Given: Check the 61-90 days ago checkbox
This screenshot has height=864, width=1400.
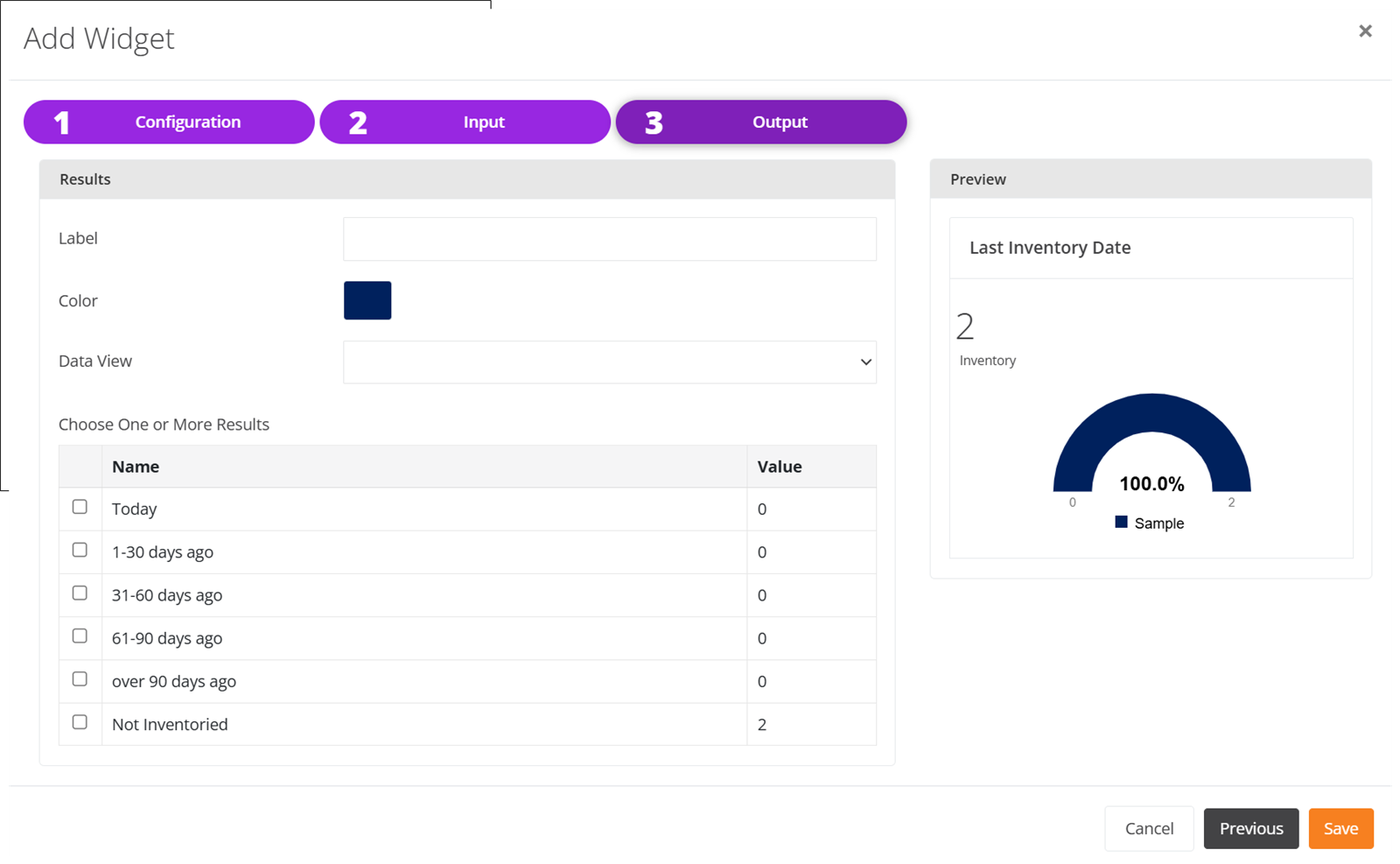Looking at the screenshot, I should [80, 636].
